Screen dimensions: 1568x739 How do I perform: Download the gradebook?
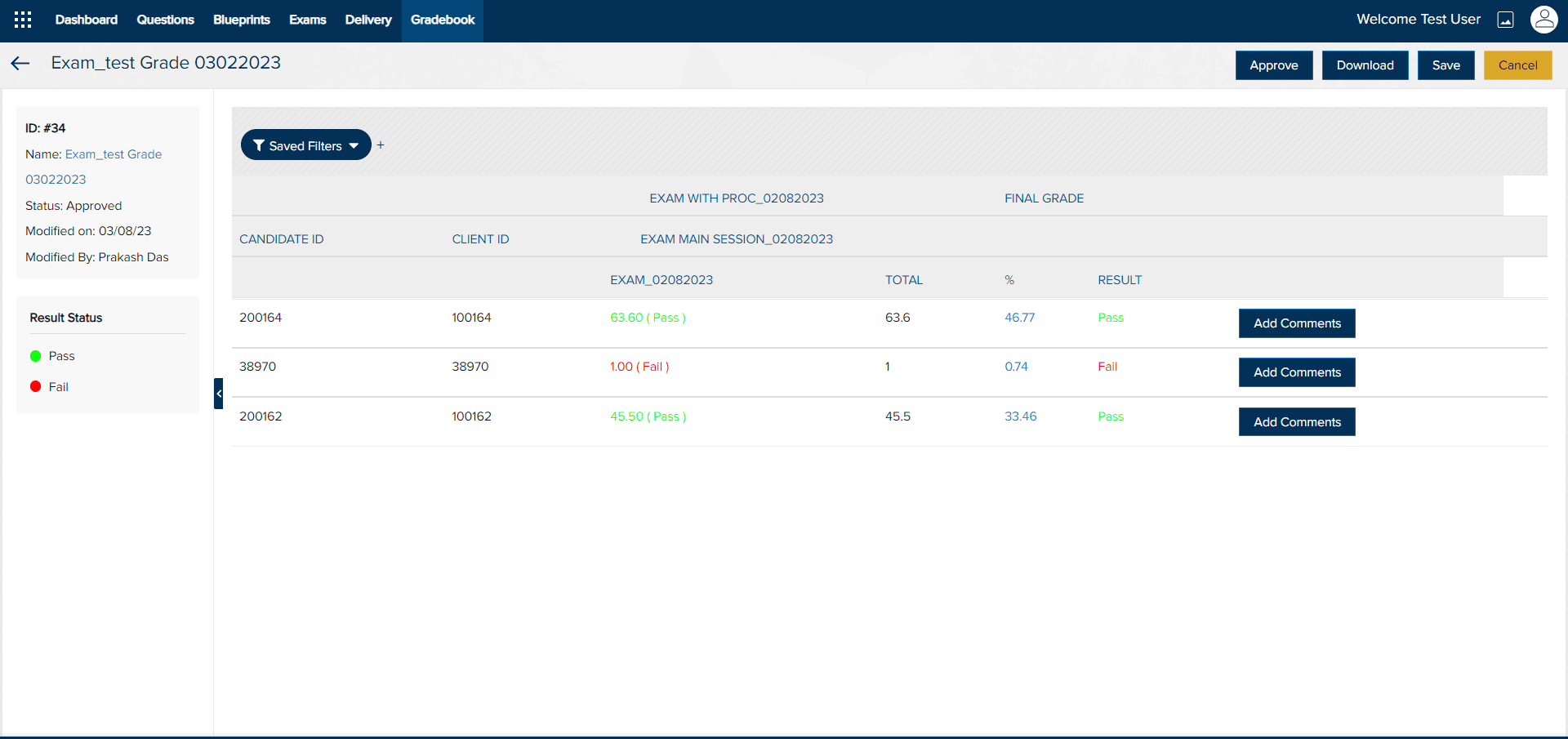pyautogui.click(x=1365, y=65)
